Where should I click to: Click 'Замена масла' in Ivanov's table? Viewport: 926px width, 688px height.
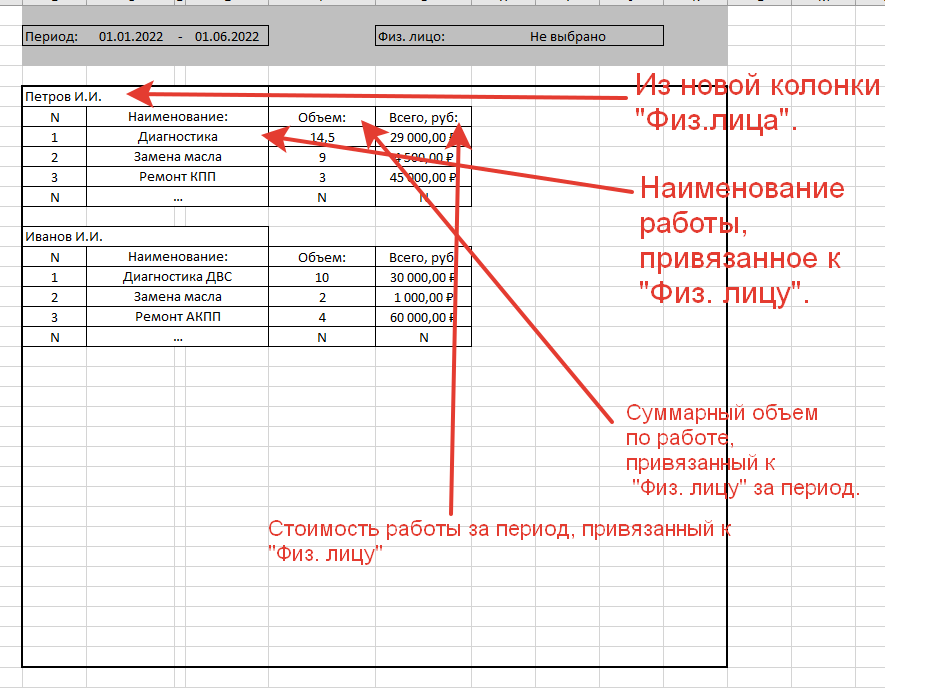click(x=177, y=297)
